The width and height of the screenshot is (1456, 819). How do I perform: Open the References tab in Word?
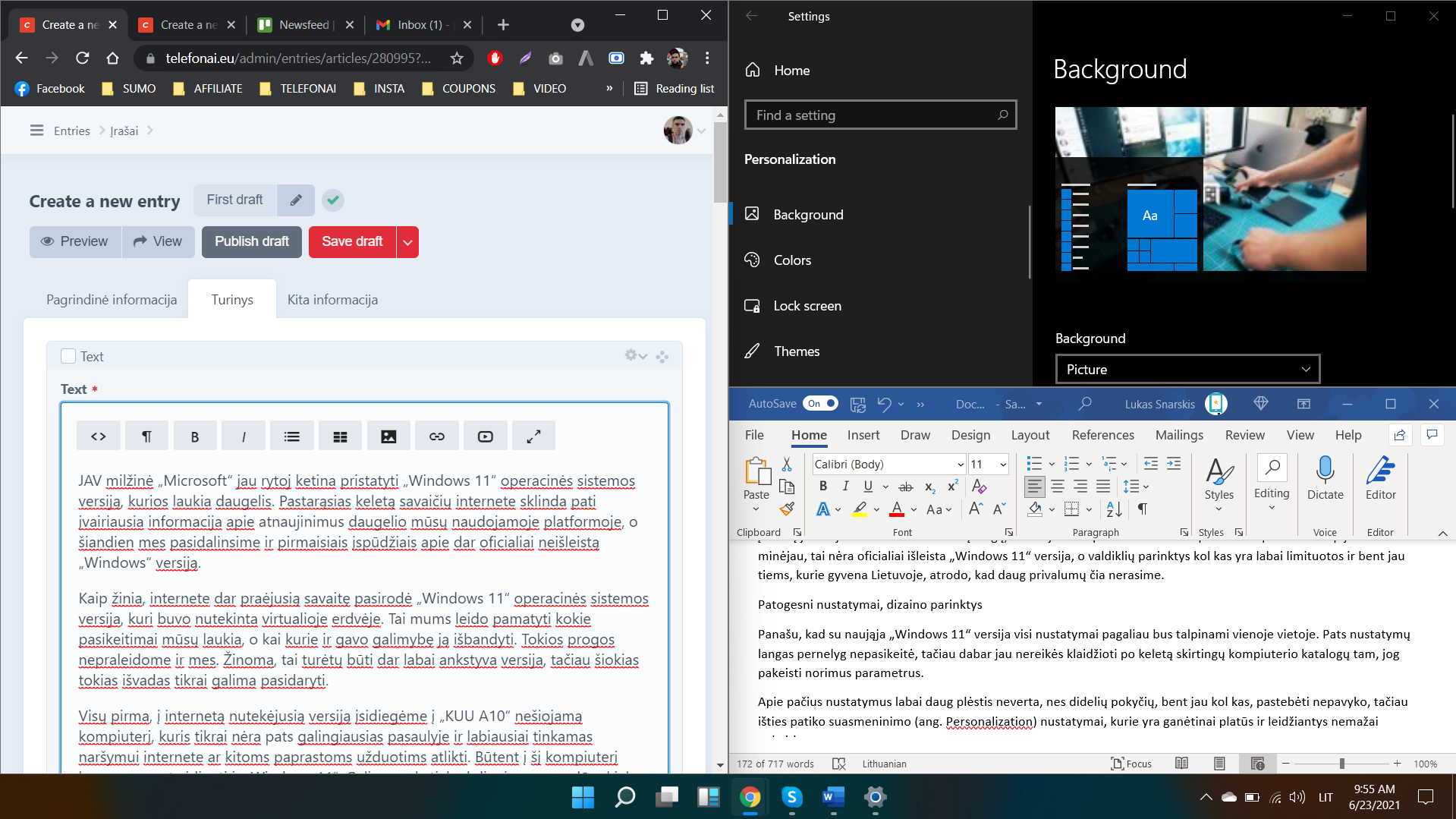point(1102,435)
